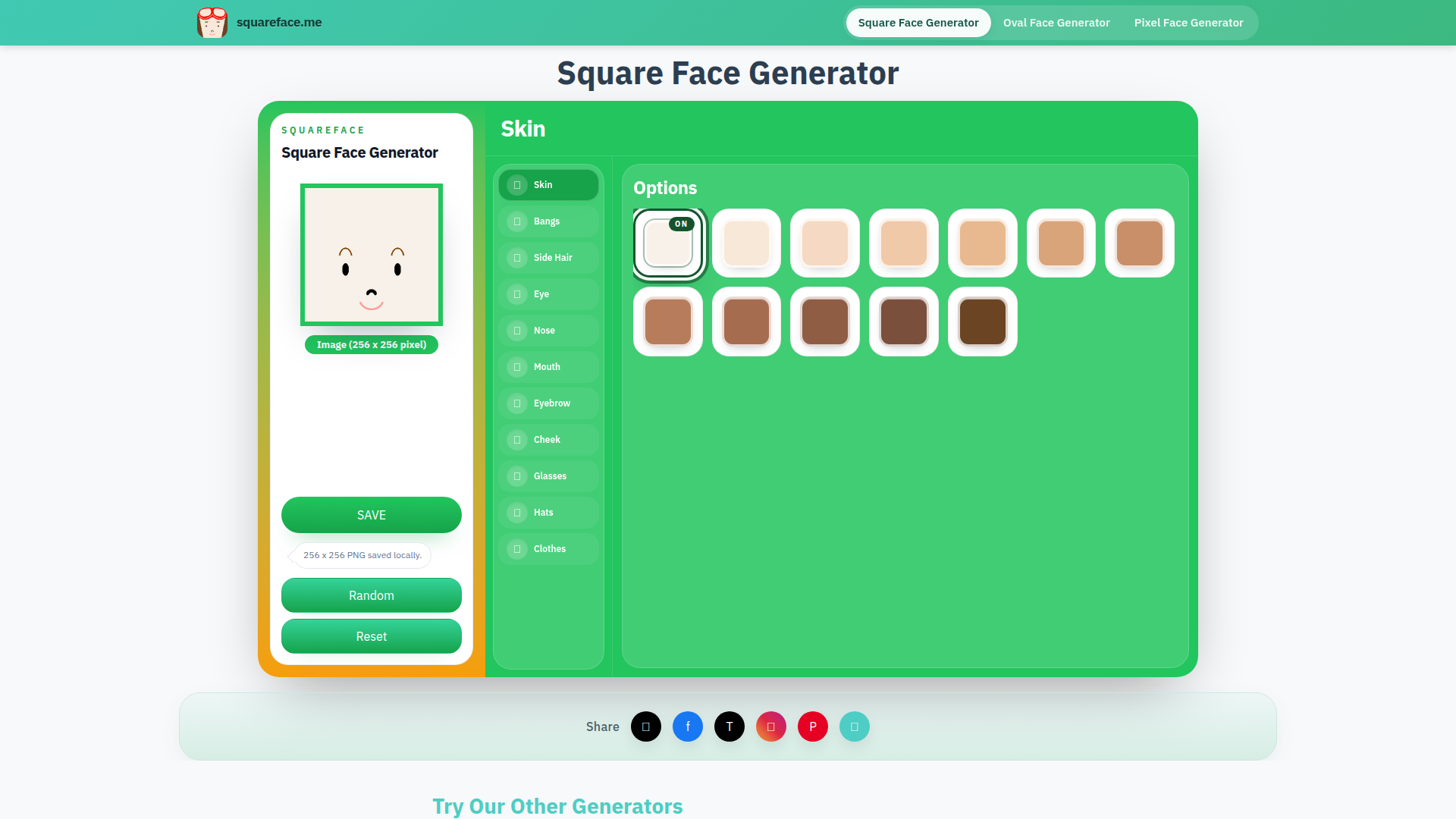1456x819 pixels.
Task: Click the black T share icon
Action: (x=729, y=726)
